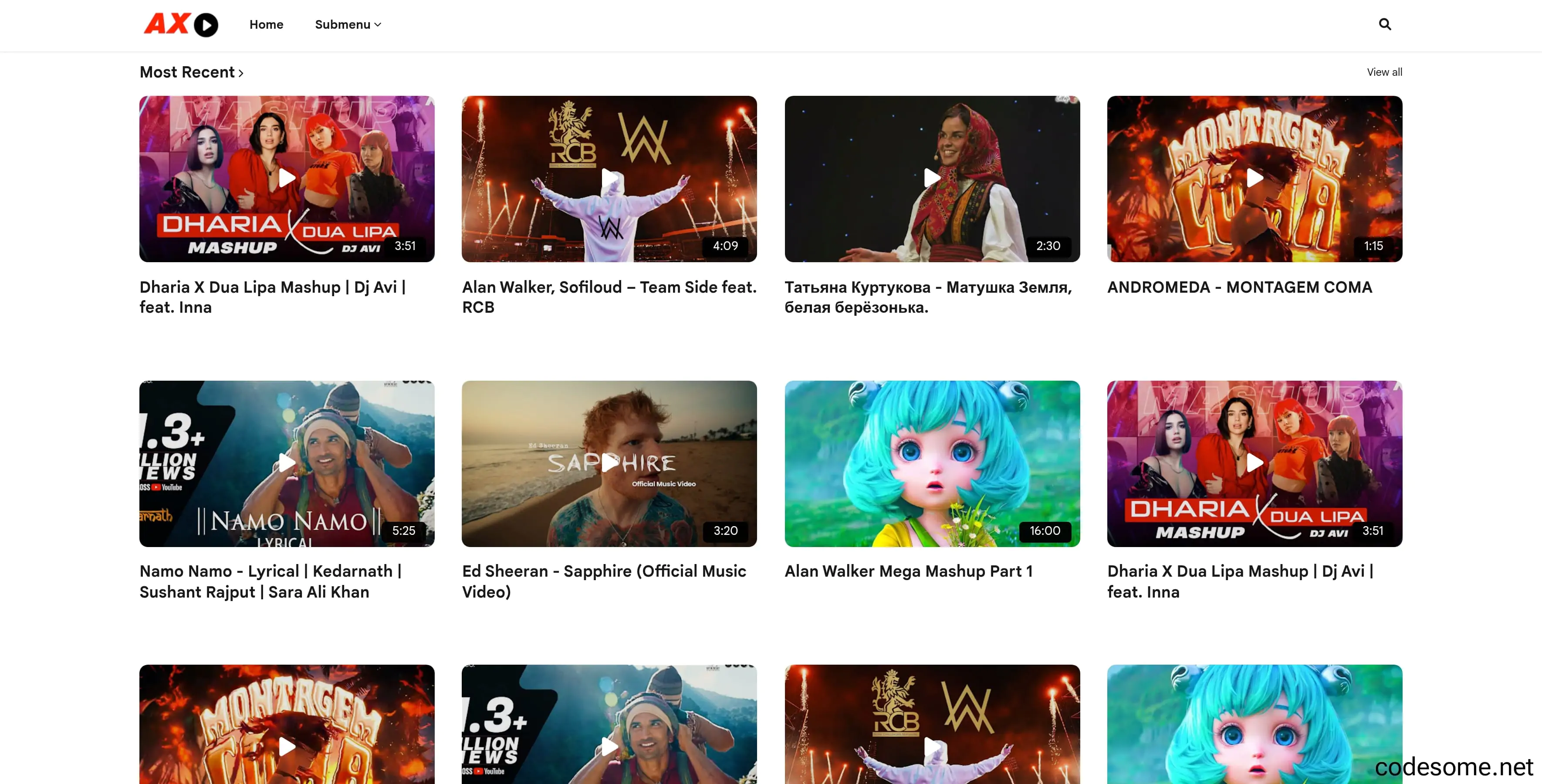Open ANDROMEDA - MONTAGEM COMA title link
The height and width of the screenshot is (784, 1542).
(1239, 287)
